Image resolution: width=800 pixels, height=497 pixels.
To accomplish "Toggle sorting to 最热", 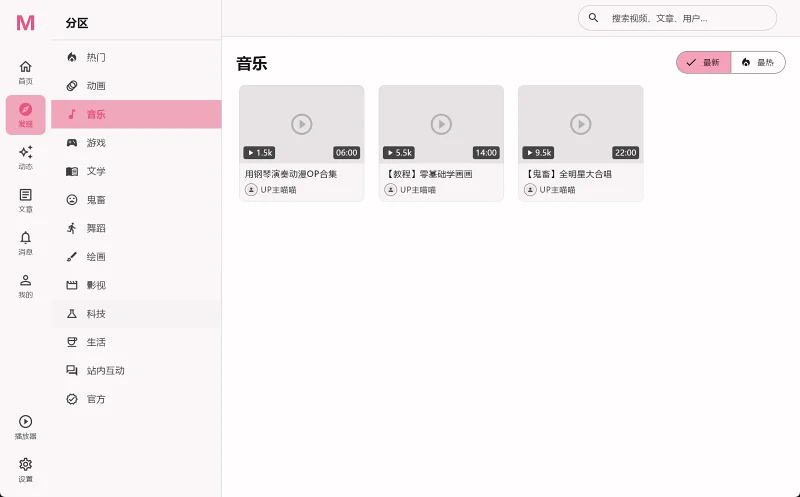I will coord(758,62).
